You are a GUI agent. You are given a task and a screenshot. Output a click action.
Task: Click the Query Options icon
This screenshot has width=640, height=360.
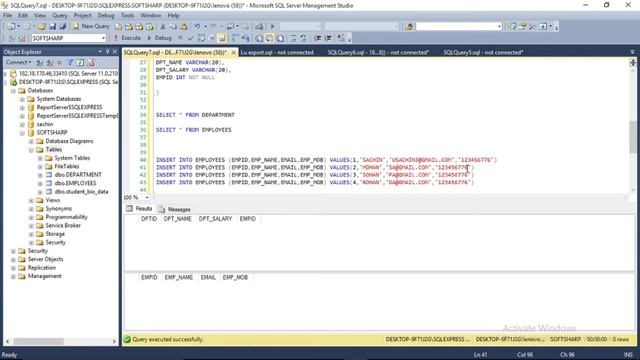pyautogui.click(x=212, y=38)
